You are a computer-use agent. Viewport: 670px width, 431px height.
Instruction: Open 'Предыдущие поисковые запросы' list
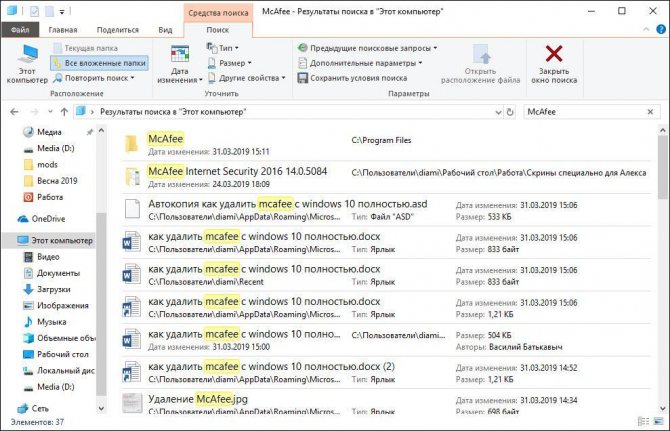point(367,48)
